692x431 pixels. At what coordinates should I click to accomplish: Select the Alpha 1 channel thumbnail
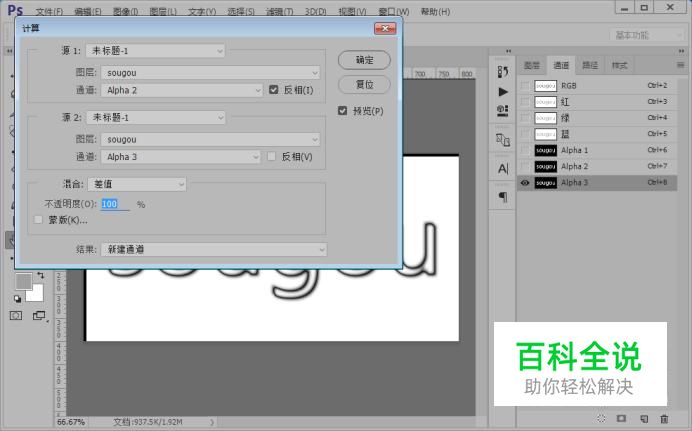coord(545,150)
